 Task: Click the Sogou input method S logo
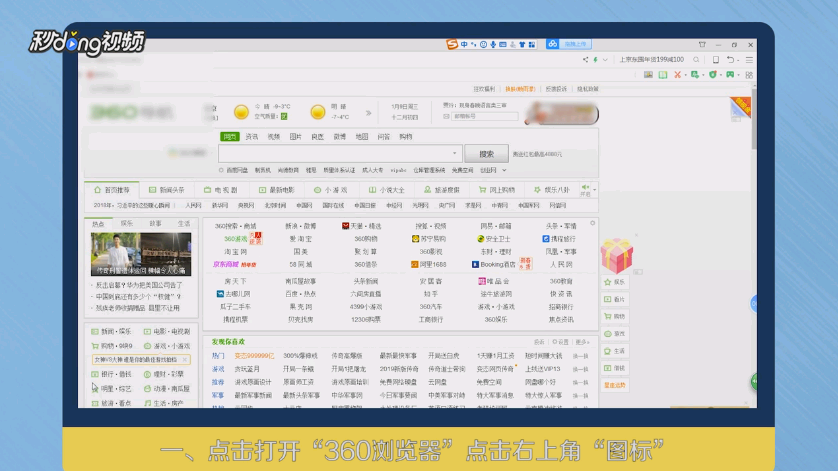coord(452,44)
